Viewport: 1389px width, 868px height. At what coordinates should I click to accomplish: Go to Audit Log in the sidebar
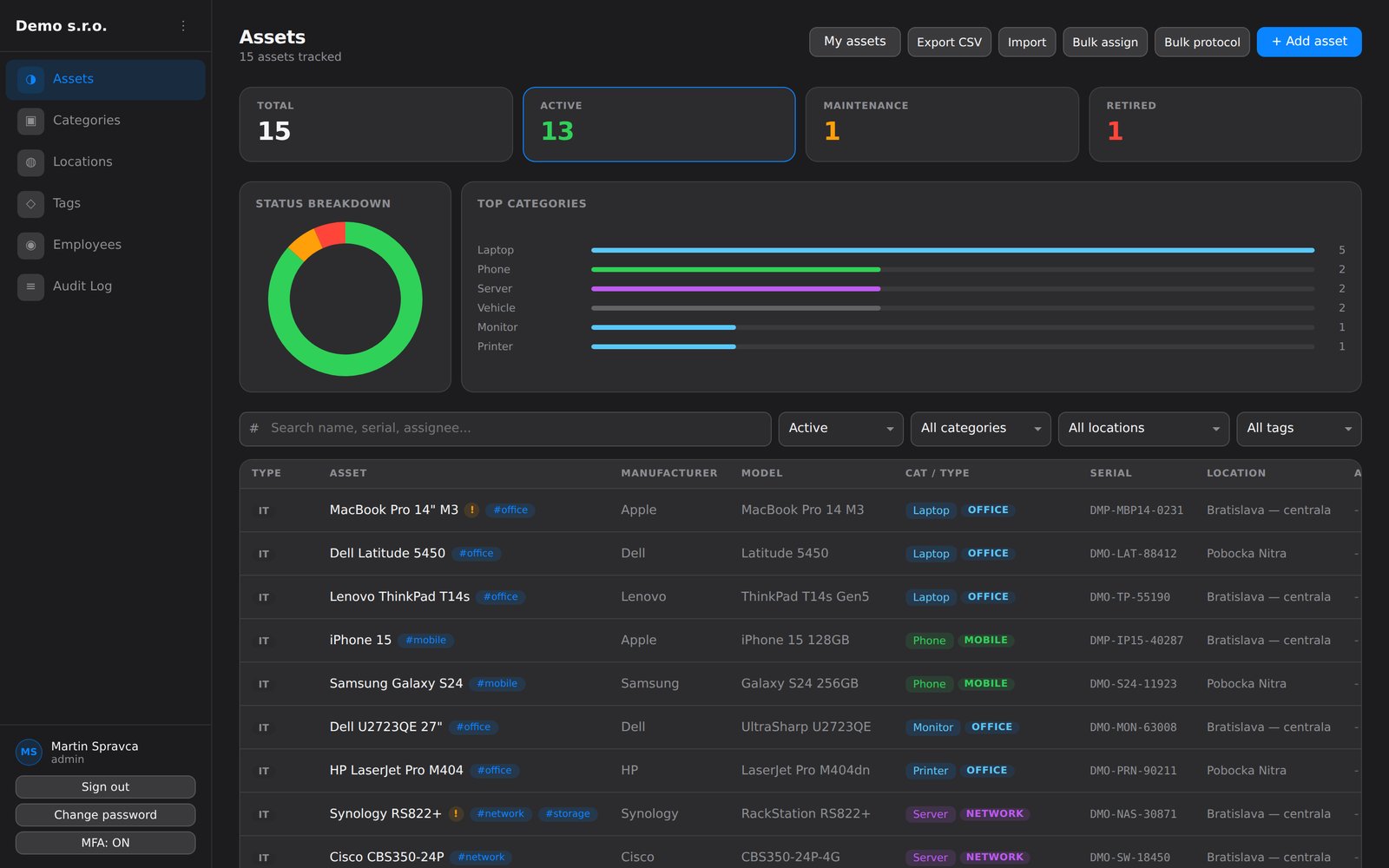[106, 286]
